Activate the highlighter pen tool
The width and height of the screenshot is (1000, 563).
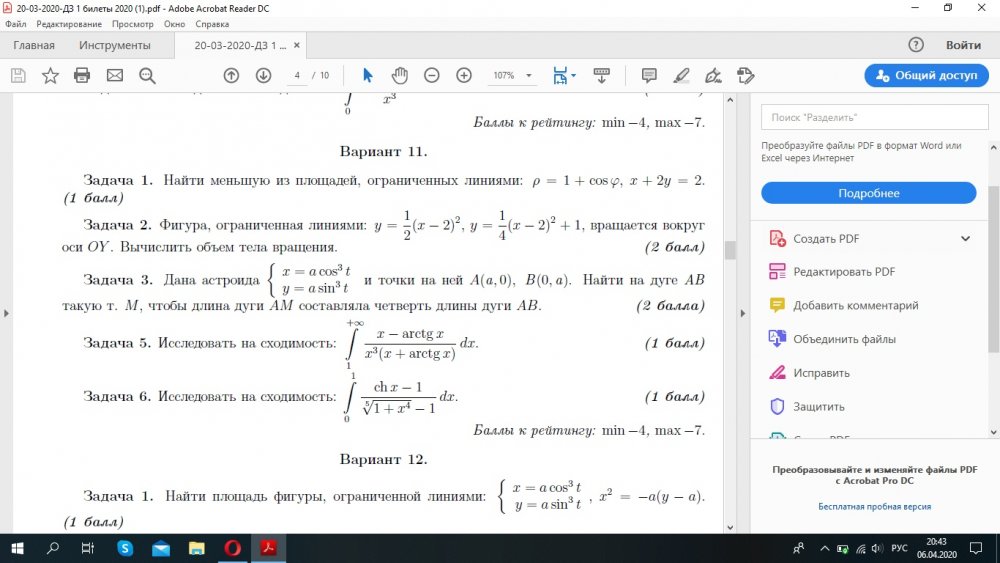tap(681, 75)
